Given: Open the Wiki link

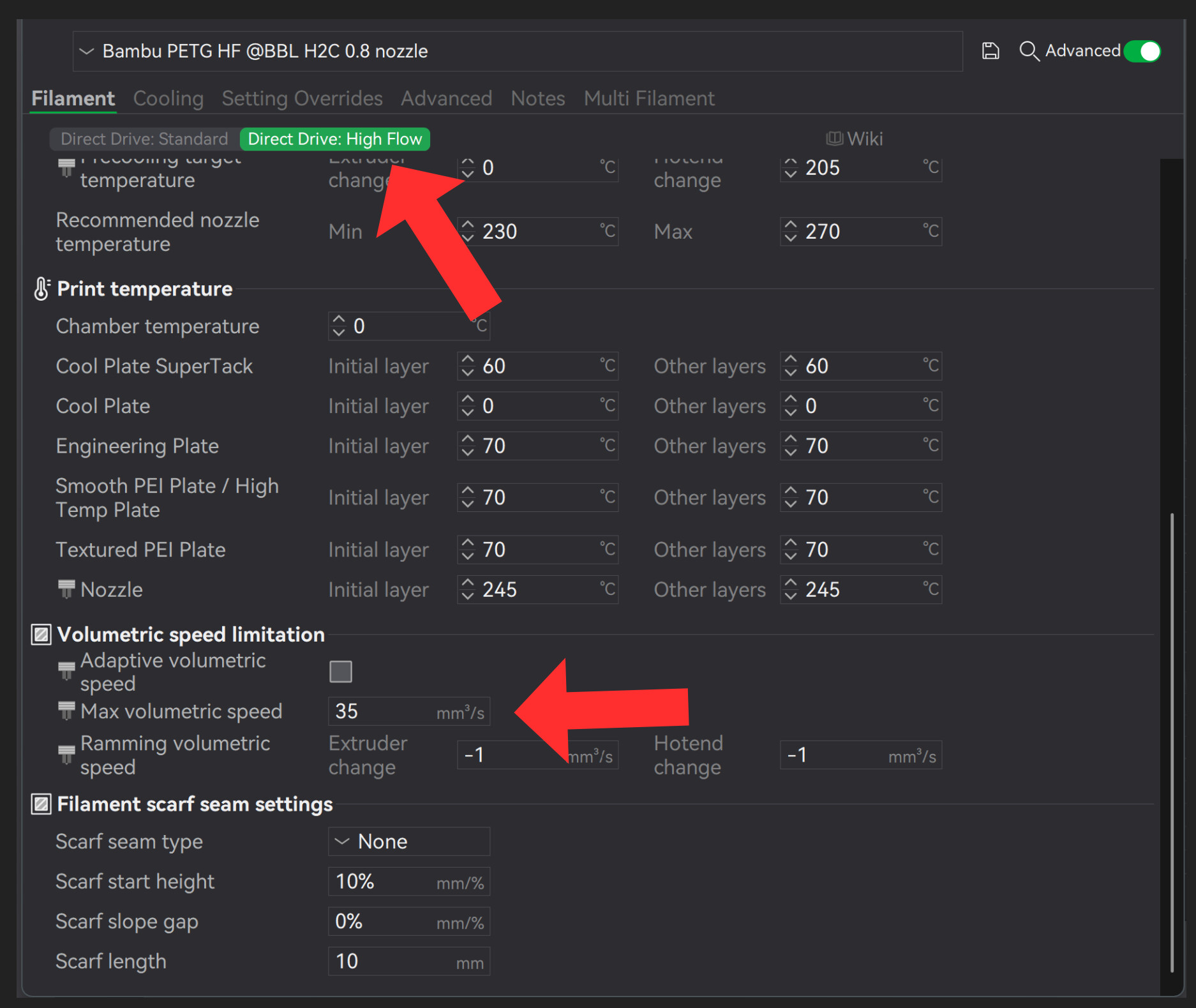Looking at the screenshot, I should [x=855, y=139].
